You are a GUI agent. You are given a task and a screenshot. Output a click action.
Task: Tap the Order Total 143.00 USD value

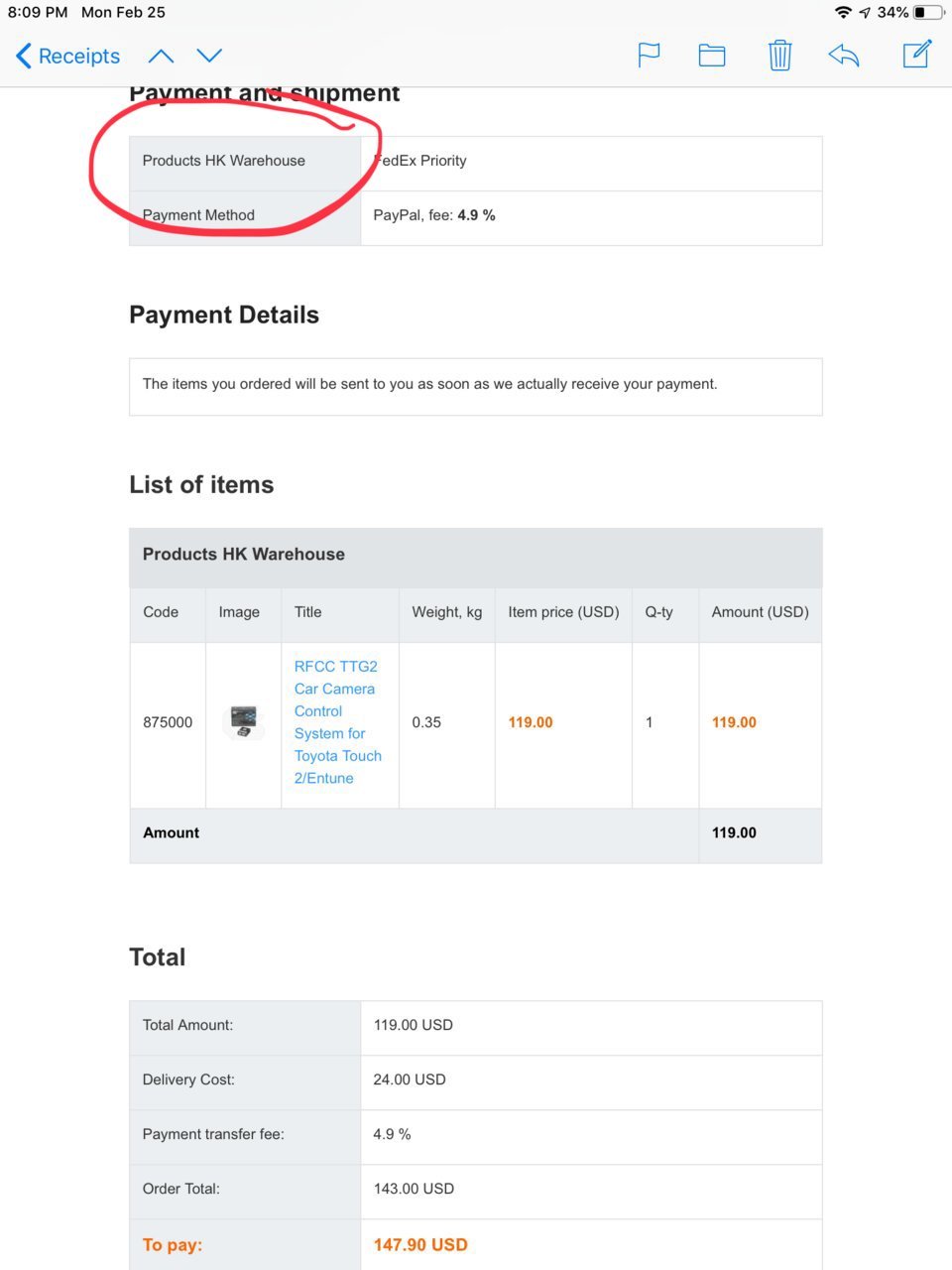[414, 1189]
